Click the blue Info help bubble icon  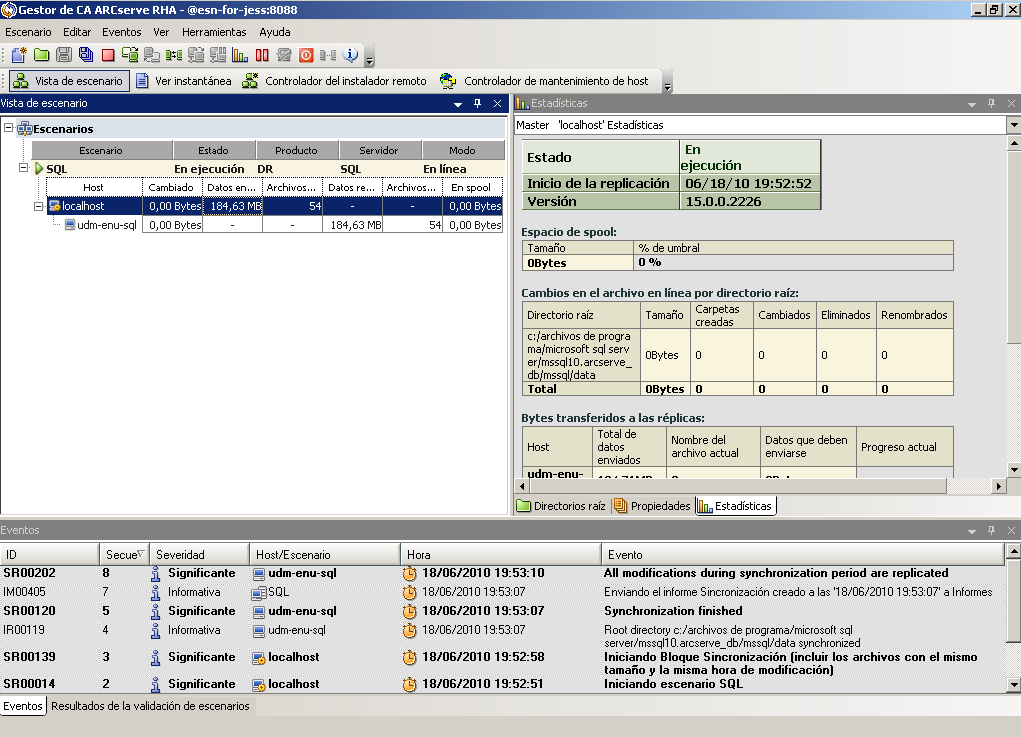coord(350,55)
